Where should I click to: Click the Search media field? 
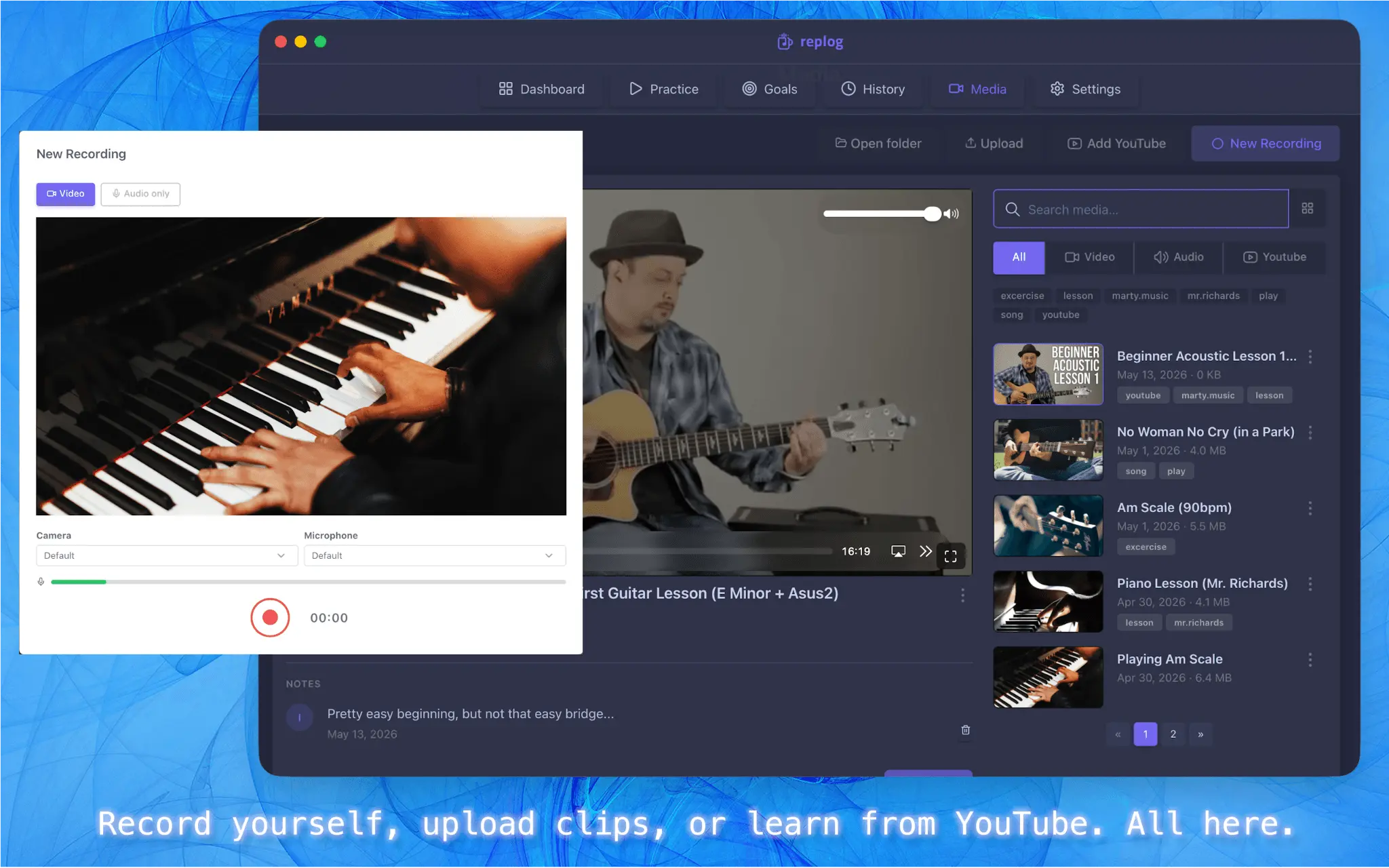[x=1141, y=209]
